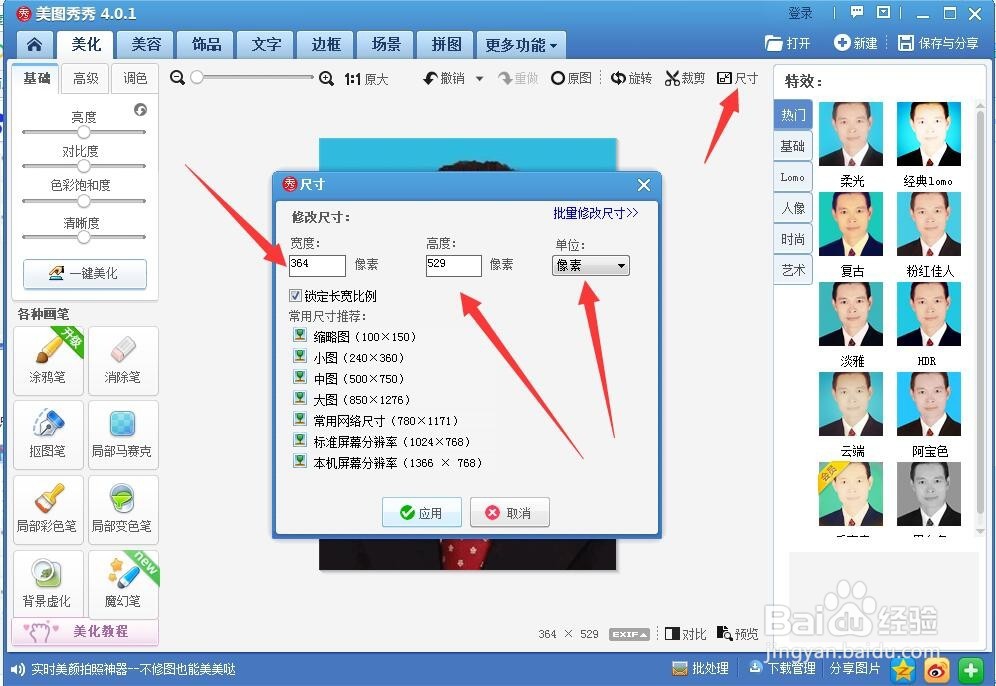Select the 基础 effects category
The image size is (996, 686).
[793, 146]
